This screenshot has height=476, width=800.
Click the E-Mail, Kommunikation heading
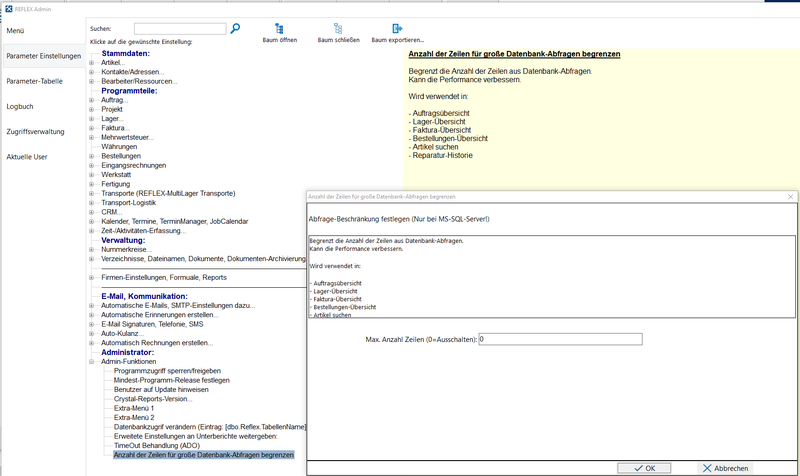(144, 296)
